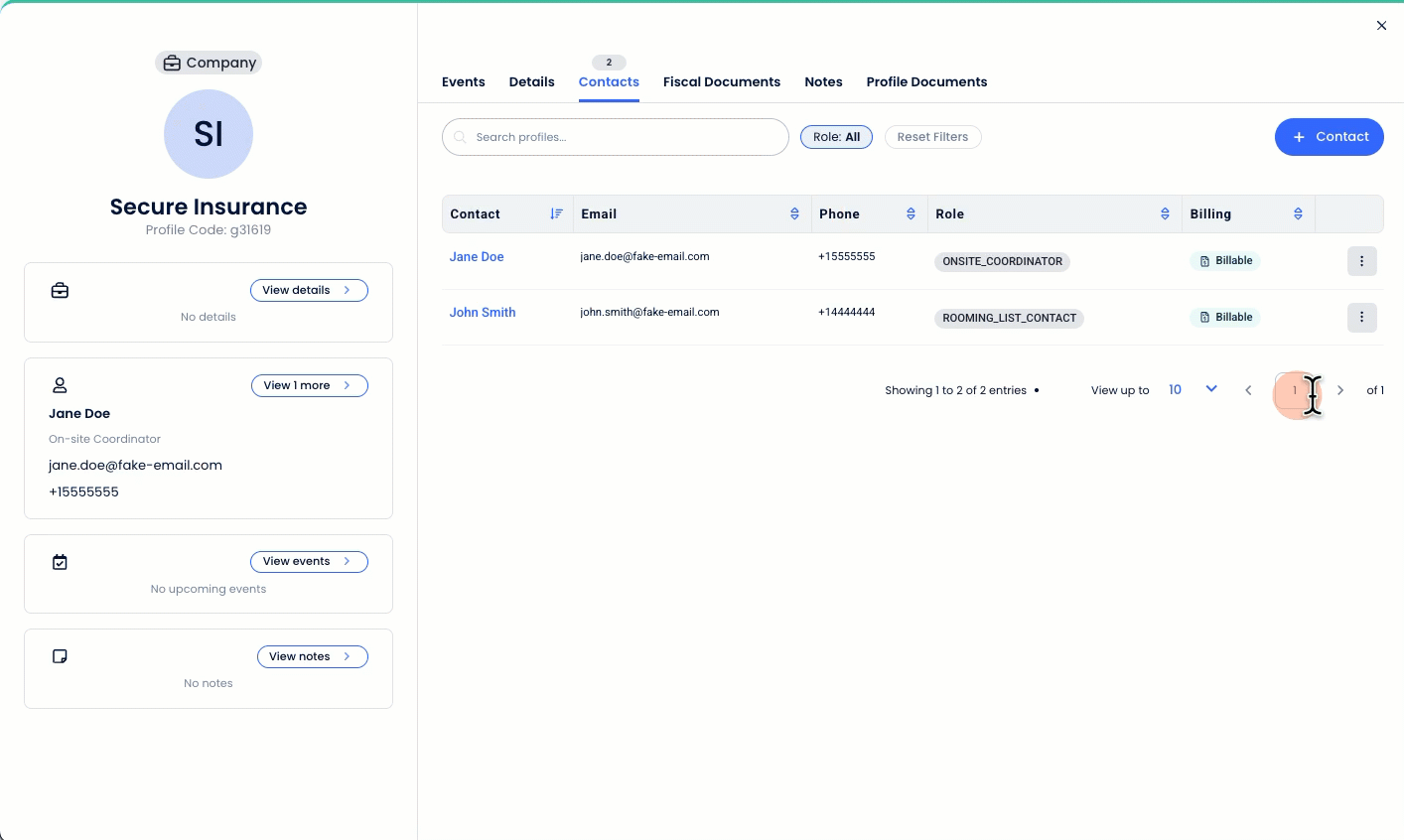Close the profile panel with X
Image resolution: width=1404 pixels, height=840 pixels.
[1381, 26]
